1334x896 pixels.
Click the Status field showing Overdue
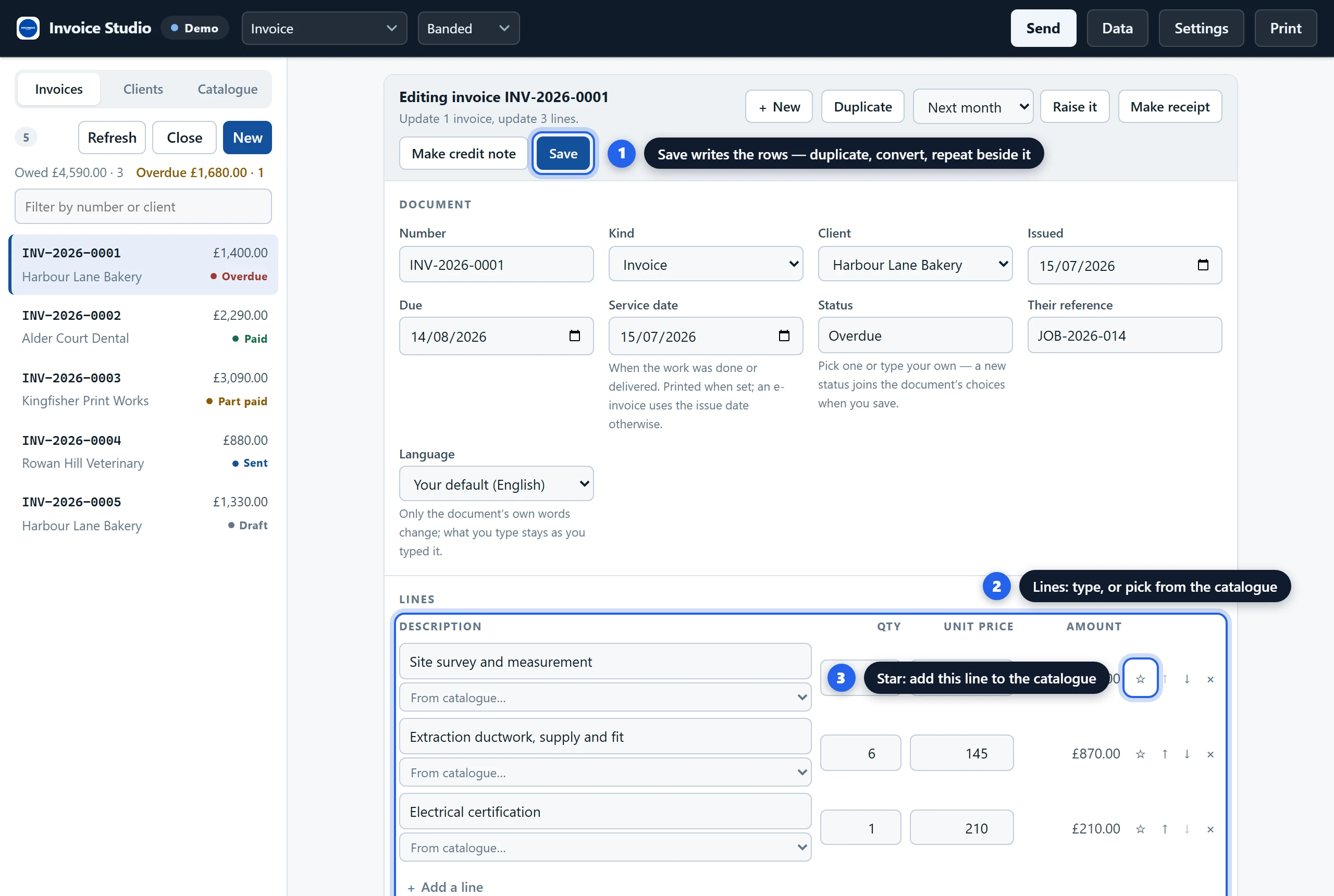[x=915, y=335]
